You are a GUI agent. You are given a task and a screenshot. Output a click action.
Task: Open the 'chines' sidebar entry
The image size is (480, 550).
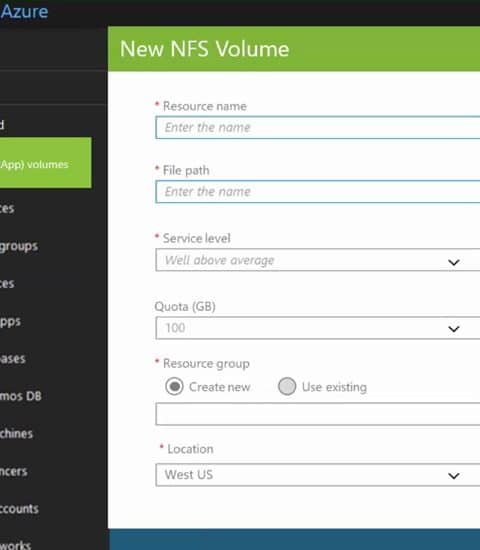16,434
